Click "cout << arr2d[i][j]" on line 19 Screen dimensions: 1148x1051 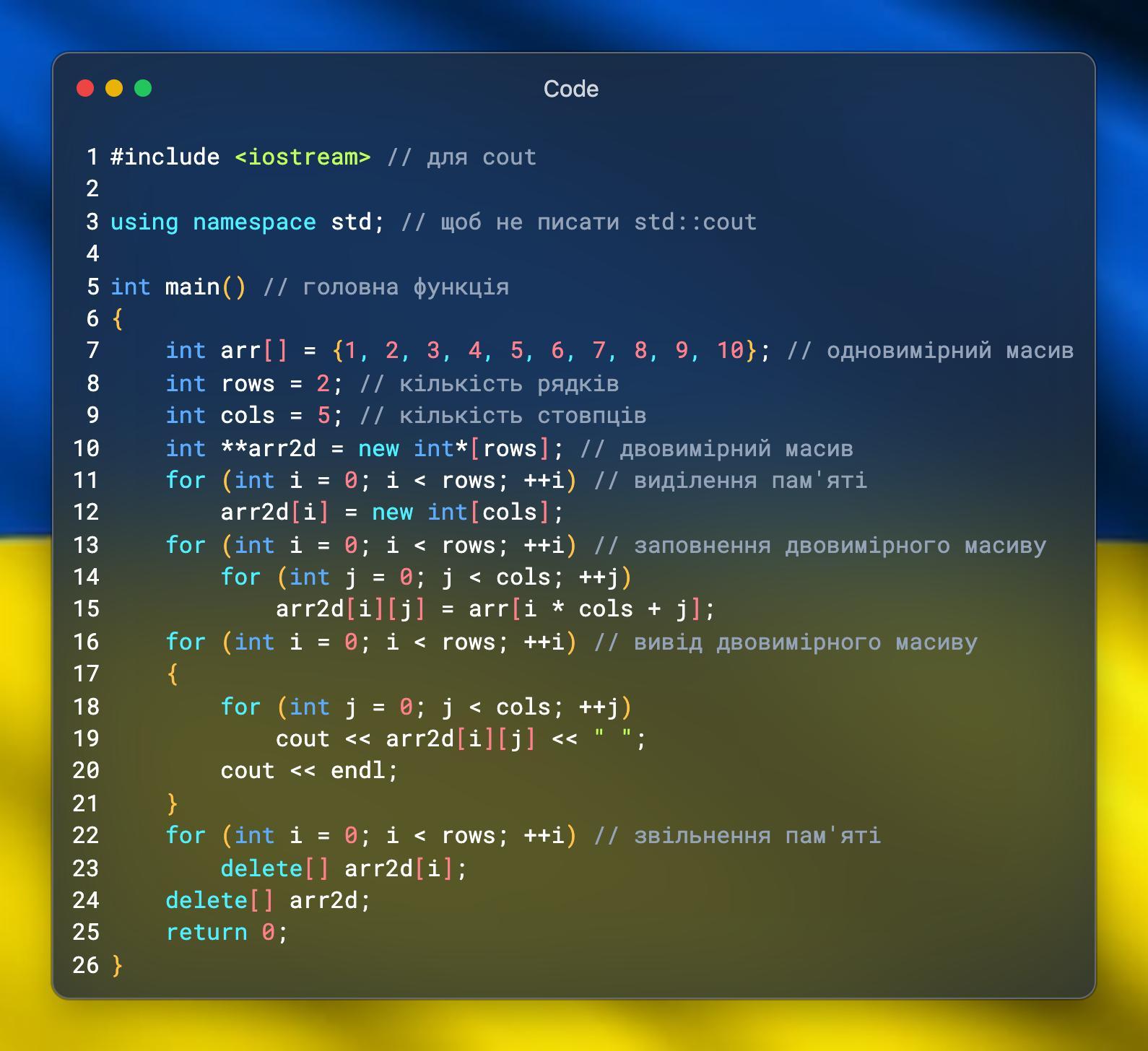406,738
